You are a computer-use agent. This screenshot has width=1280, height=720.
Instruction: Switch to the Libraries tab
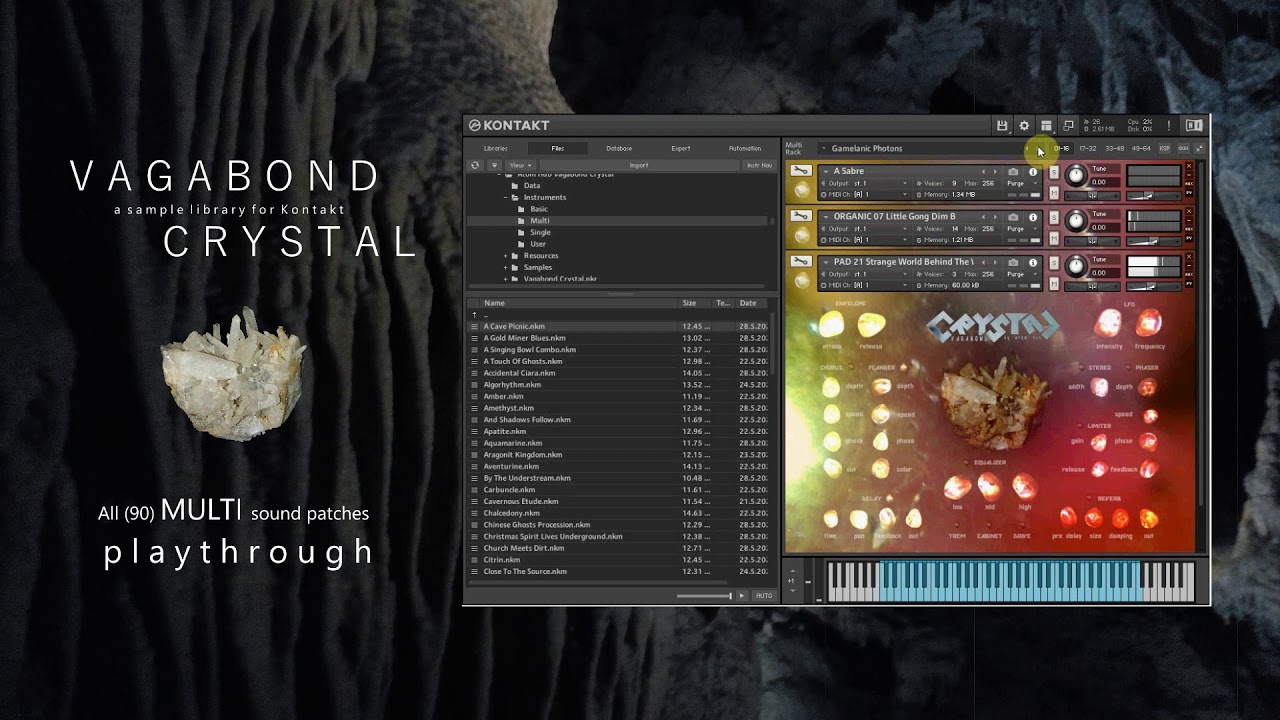pyautogui.click(x=496, y=148)
